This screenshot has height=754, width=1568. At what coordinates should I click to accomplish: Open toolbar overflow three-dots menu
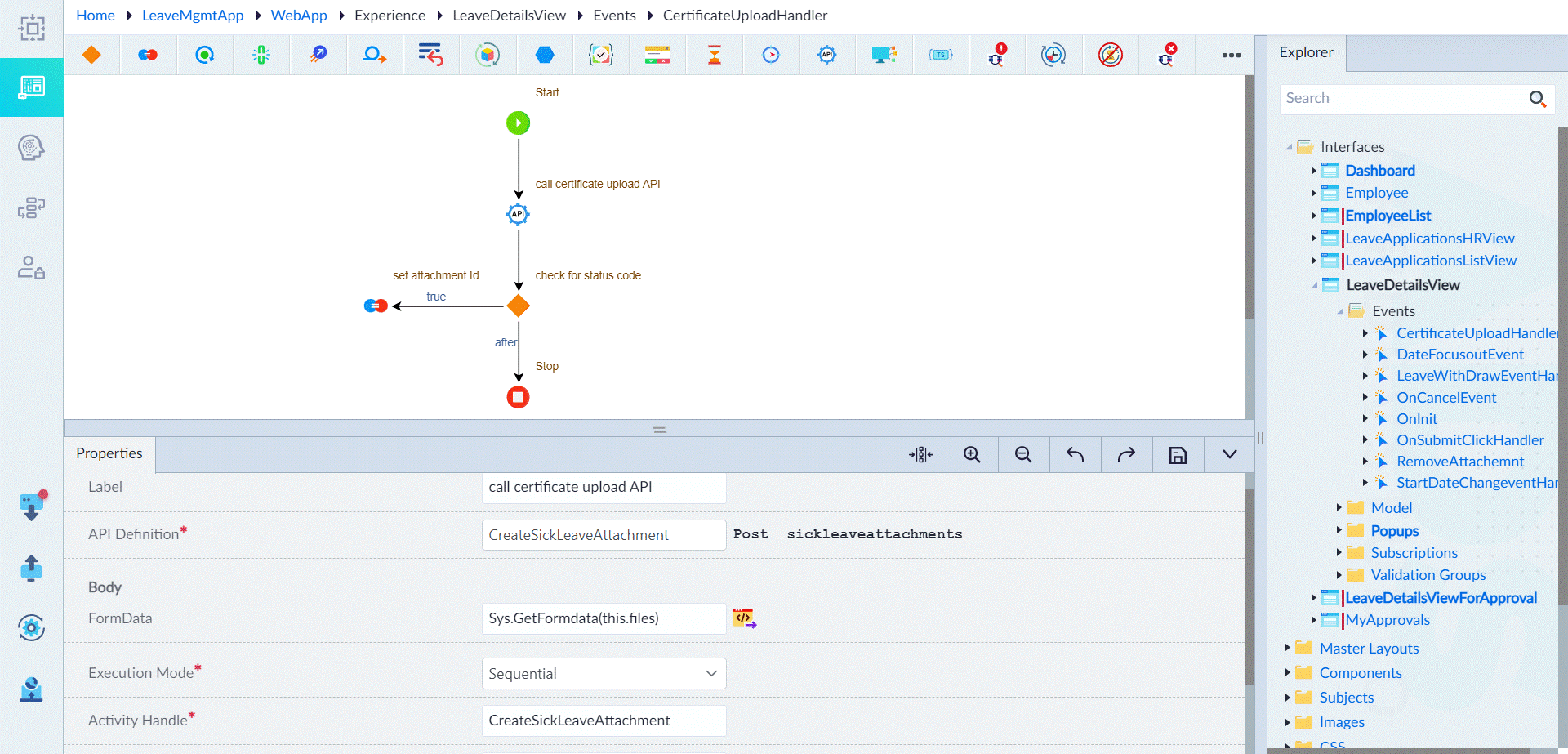tap(1232, 55)
